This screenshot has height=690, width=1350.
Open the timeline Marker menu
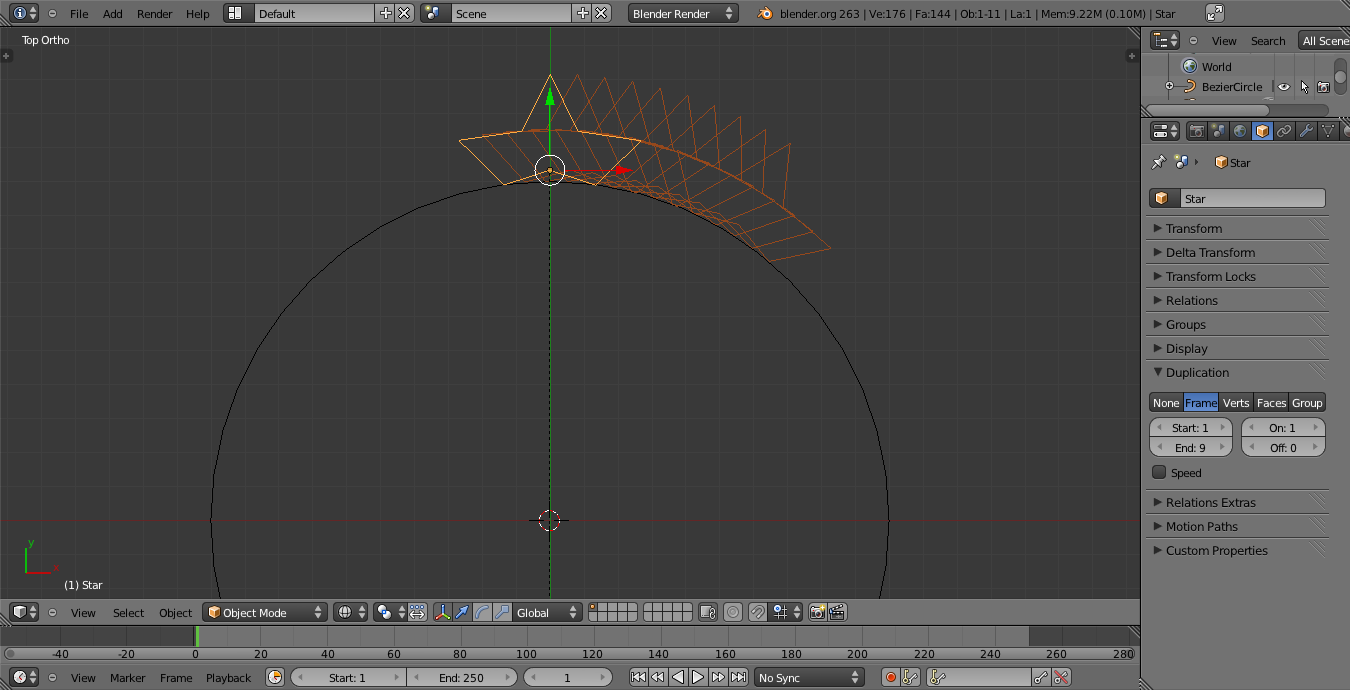coord(128,677)
